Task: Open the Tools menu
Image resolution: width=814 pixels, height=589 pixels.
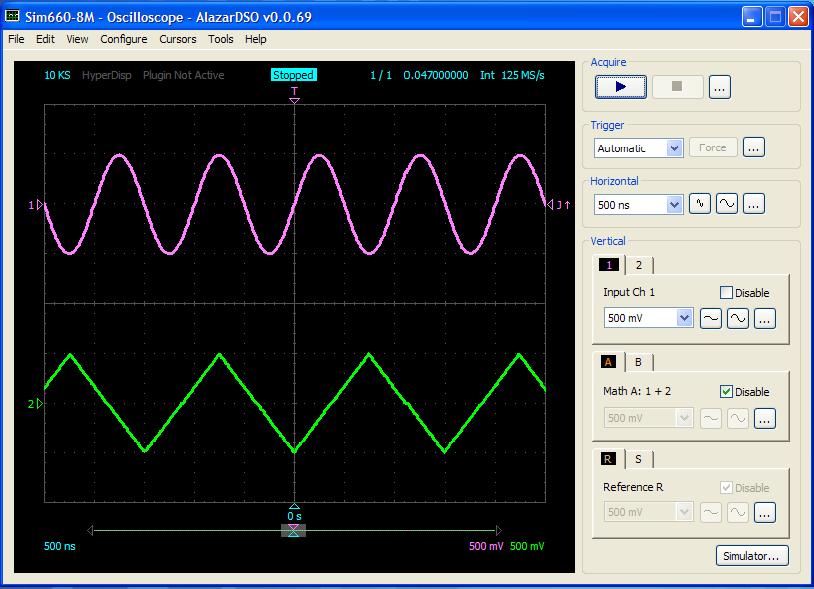Action: (x=221, y=39)
